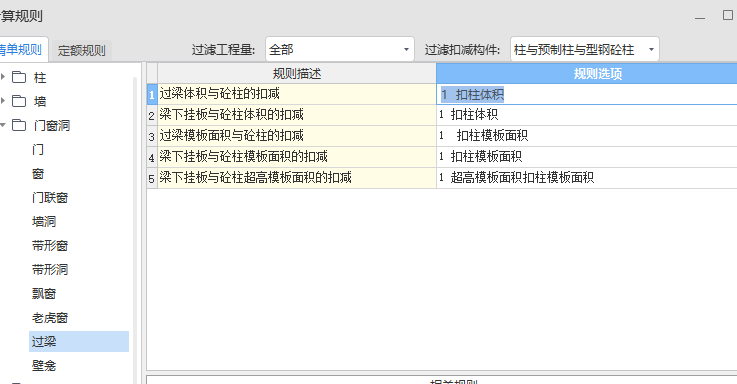This screenshot has width=737, height=384.
Task: Select 墙洞 in the tree
Action: [44, 221]
